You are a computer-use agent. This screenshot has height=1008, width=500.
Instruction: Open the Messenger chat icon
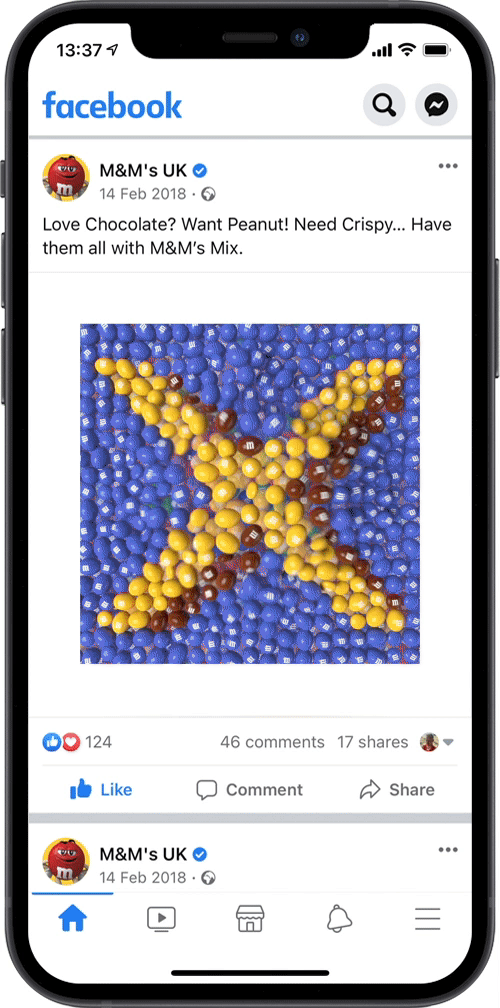point(436,105)
